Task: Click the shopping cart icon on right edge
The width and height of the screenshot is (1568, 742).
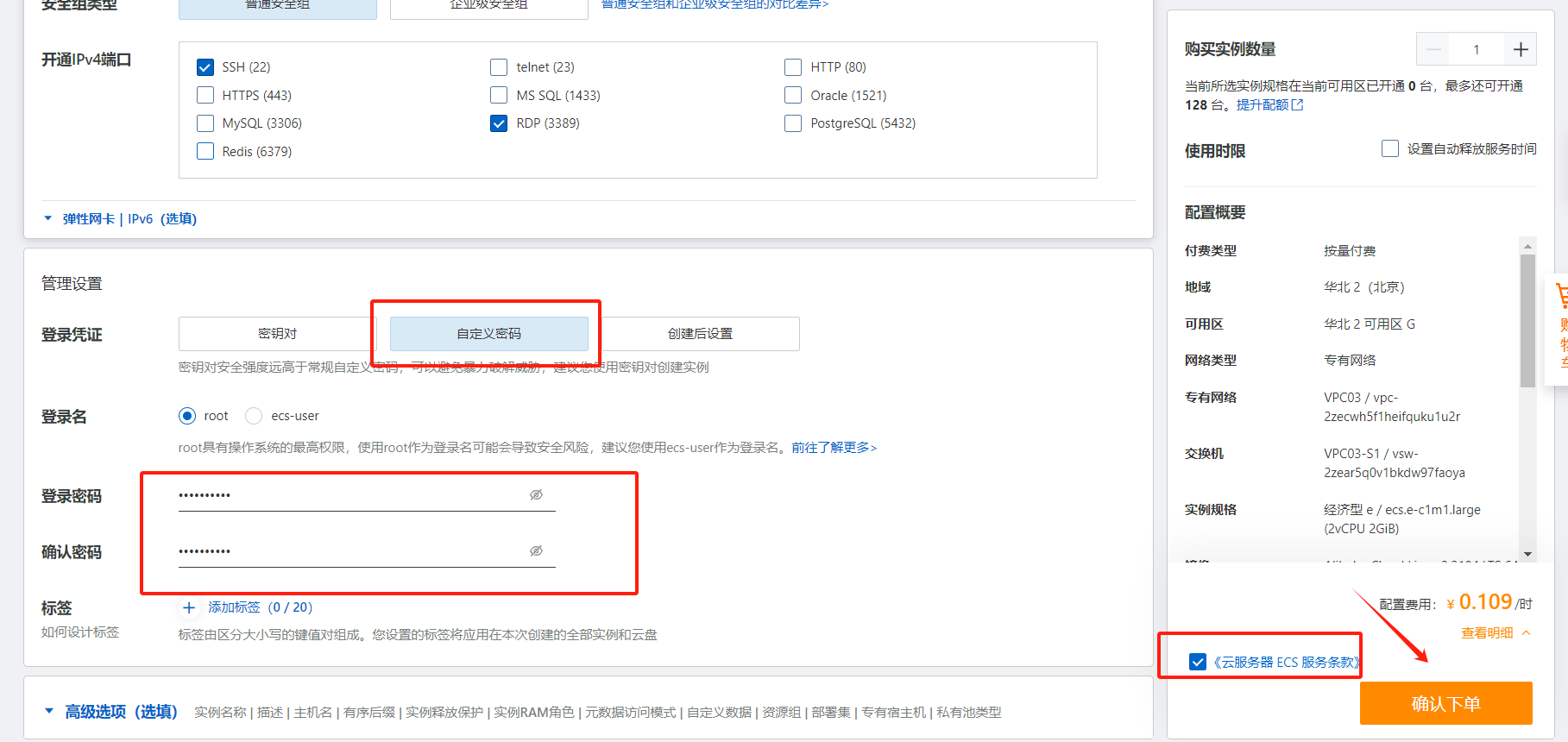Action: coord(1562,297)
